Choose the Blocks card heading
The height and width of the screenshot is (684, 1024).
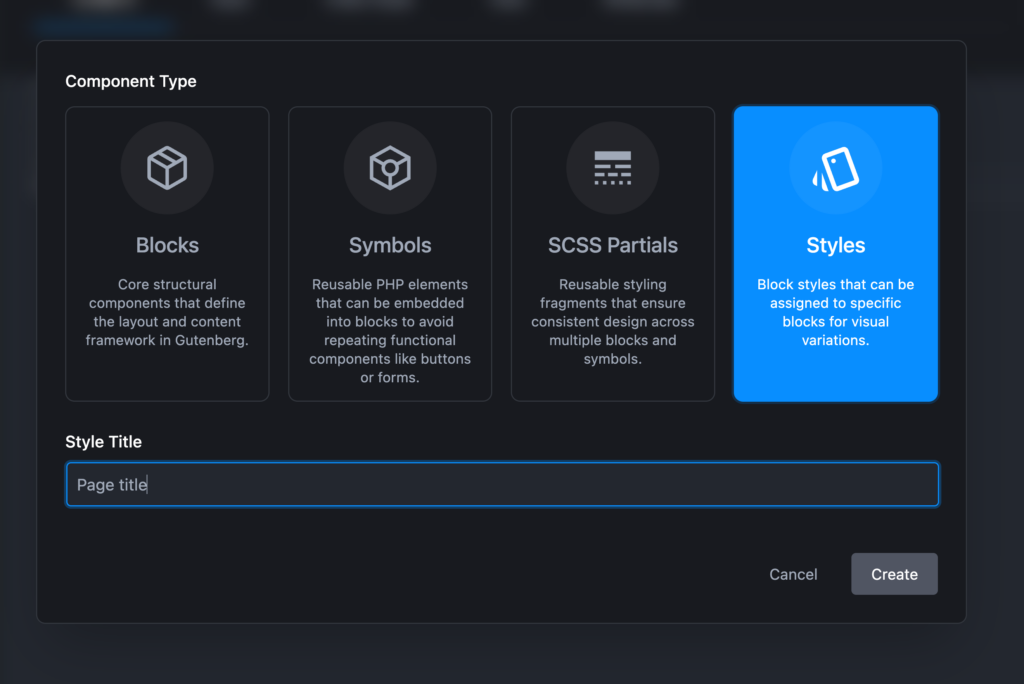(167, 245)
